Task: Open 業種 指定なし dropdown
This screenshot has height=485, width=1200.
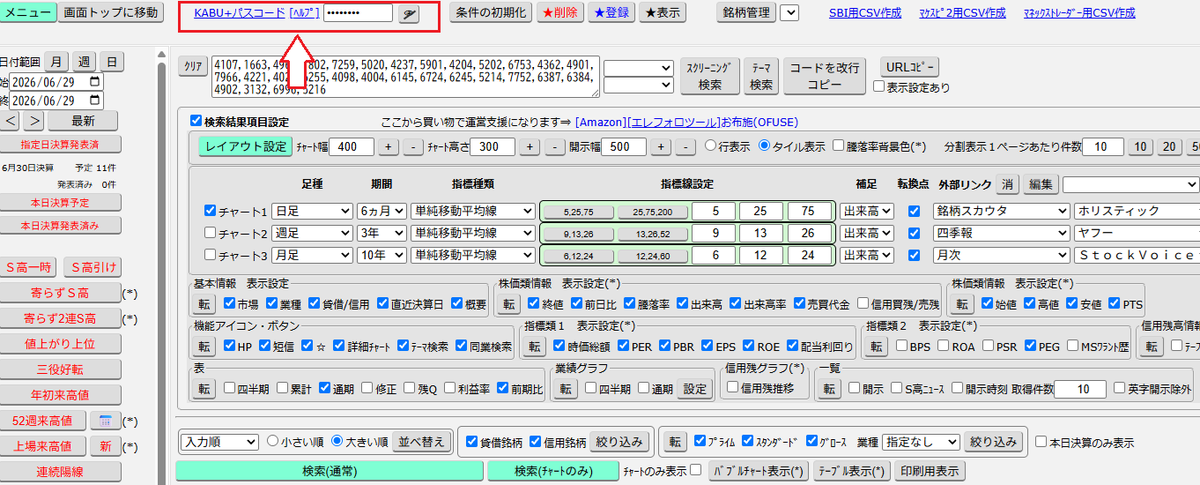Action: tap(919, 441)
